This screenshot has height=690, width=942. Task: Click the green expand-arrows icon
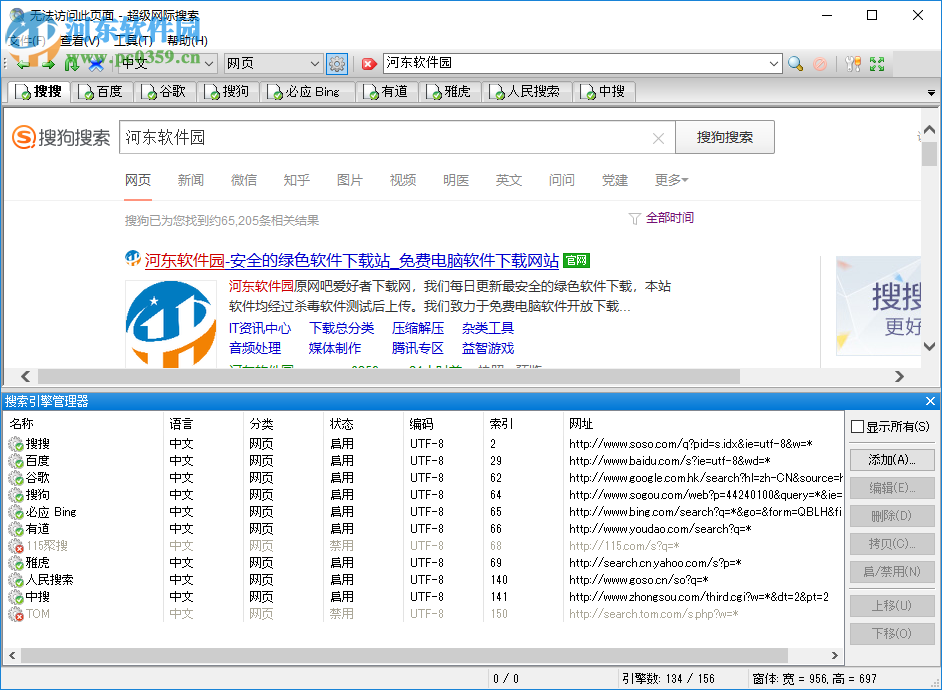coord(877,63)
